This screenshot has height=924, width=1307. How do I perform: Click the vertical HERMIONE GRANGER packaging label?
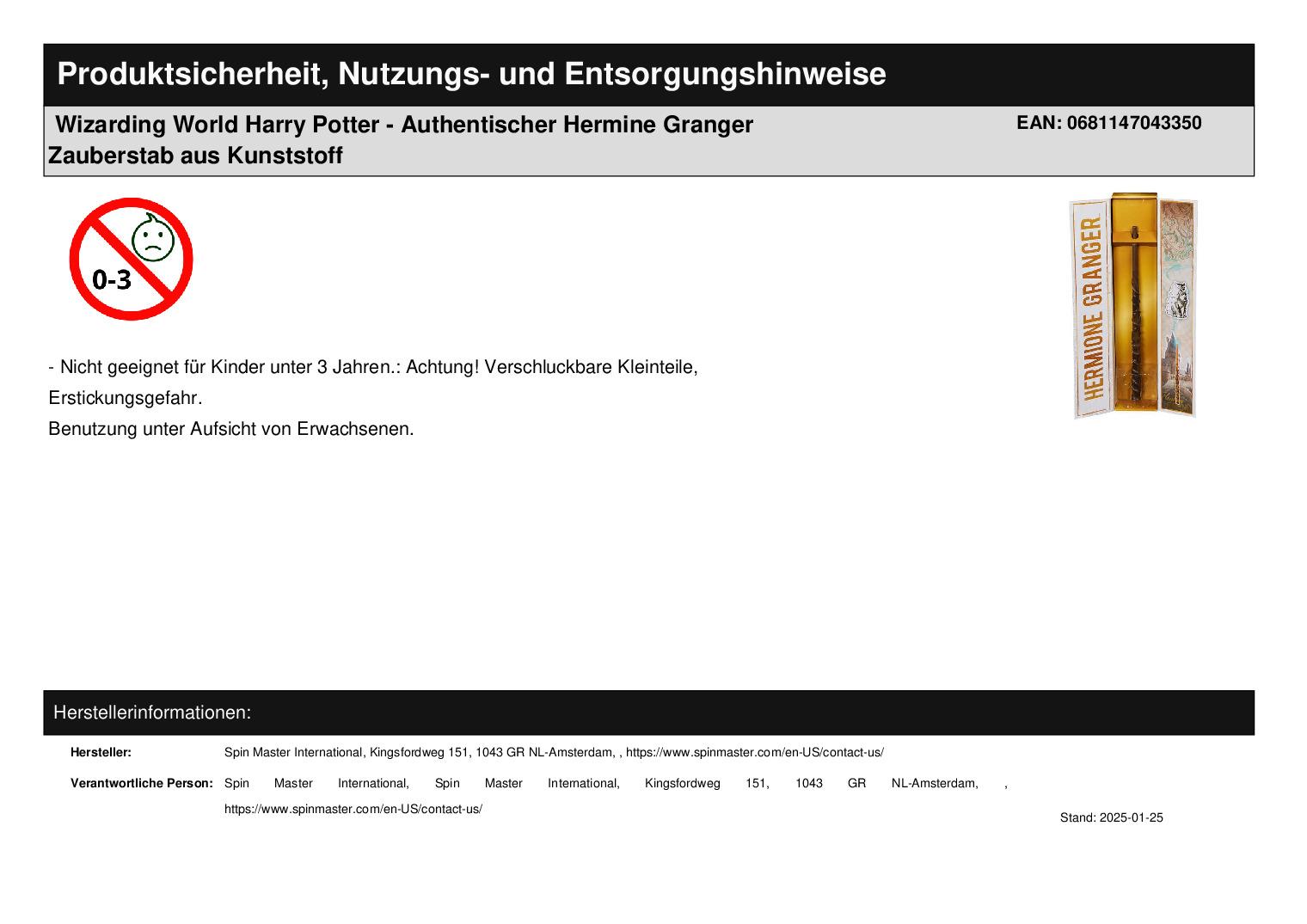1092,308
